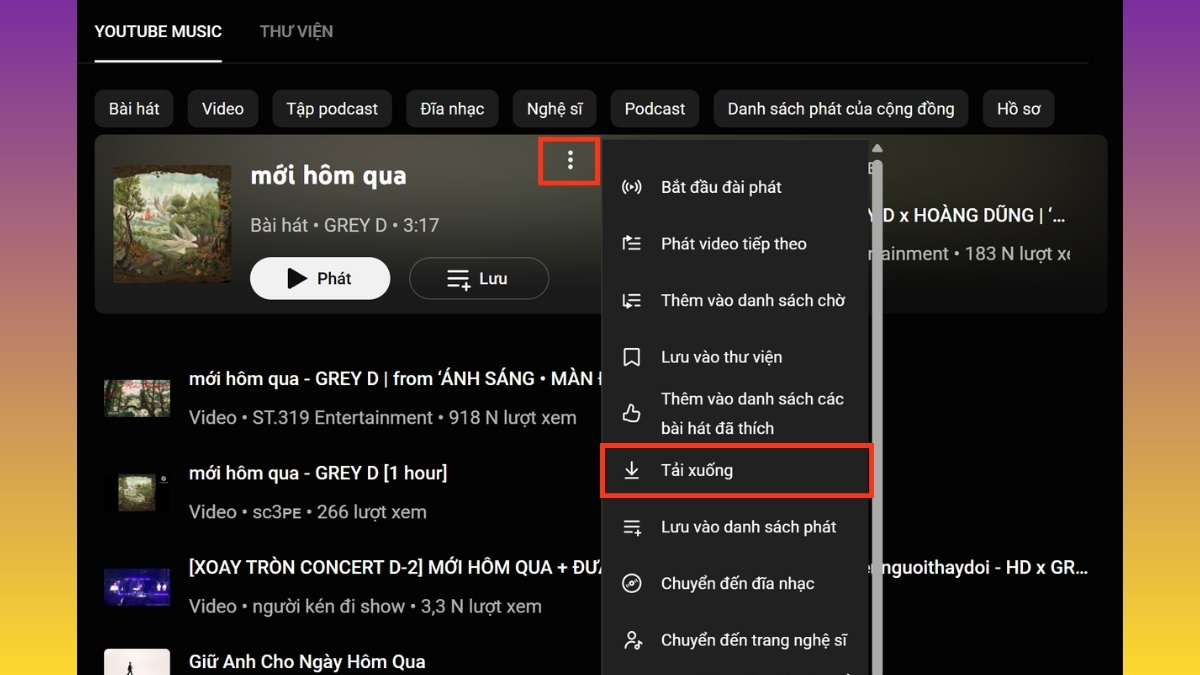Click the scroll-up arrow of the context menu
The image size is (1200, 675).
coord(877,149)
